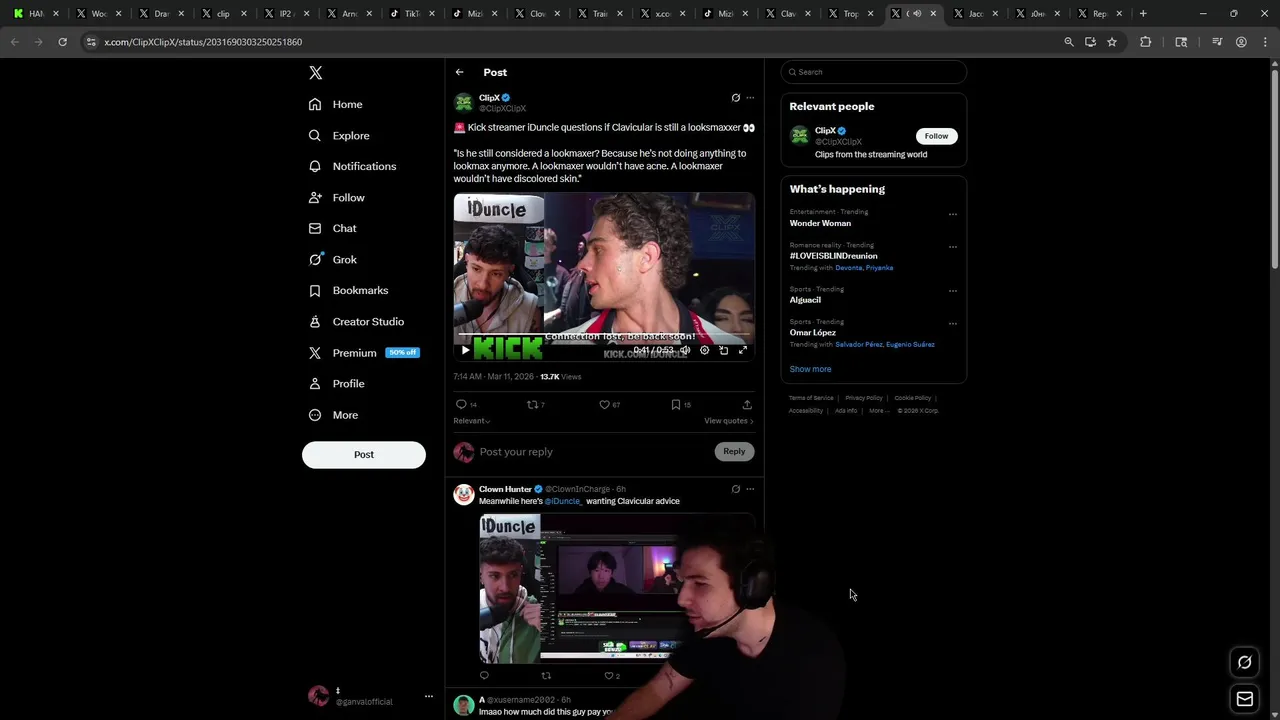Mute the video using the volume icon
Viewport: 1280px width, 720px height.
coord(686,350)
